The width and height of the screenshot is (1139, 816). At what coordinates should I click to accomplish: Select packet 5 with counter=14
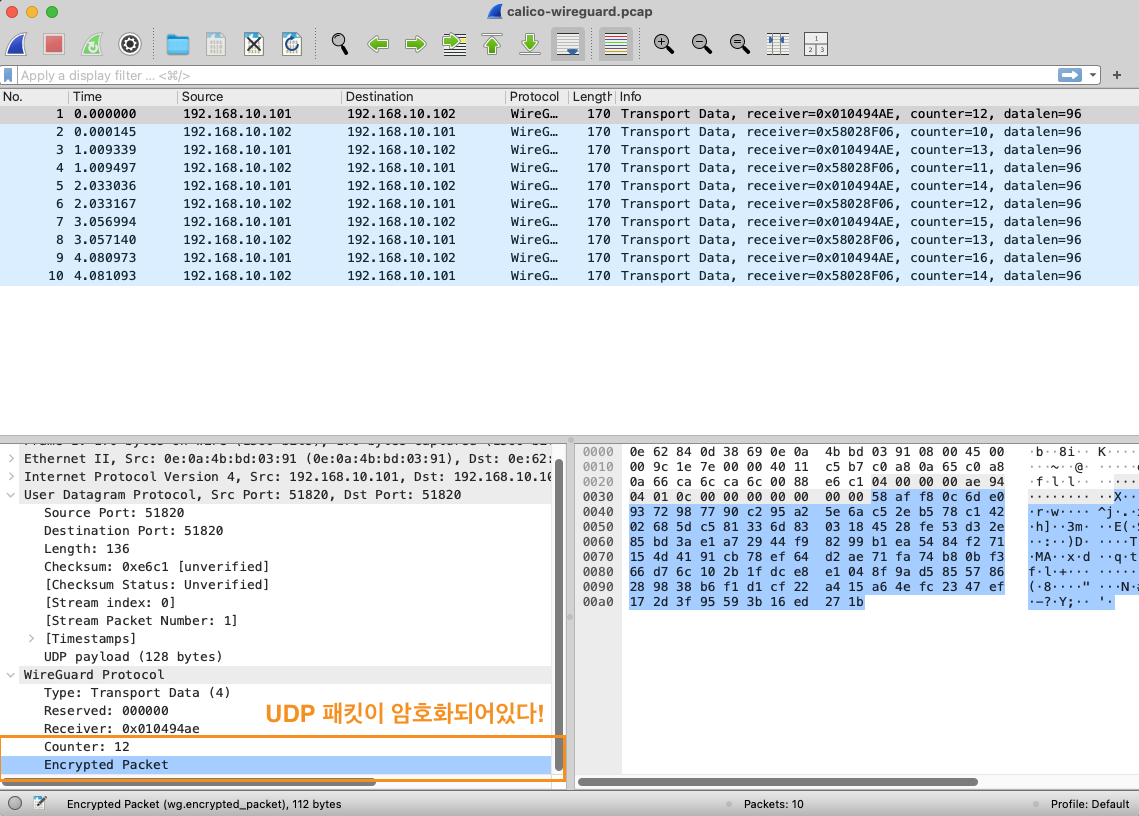570,186
